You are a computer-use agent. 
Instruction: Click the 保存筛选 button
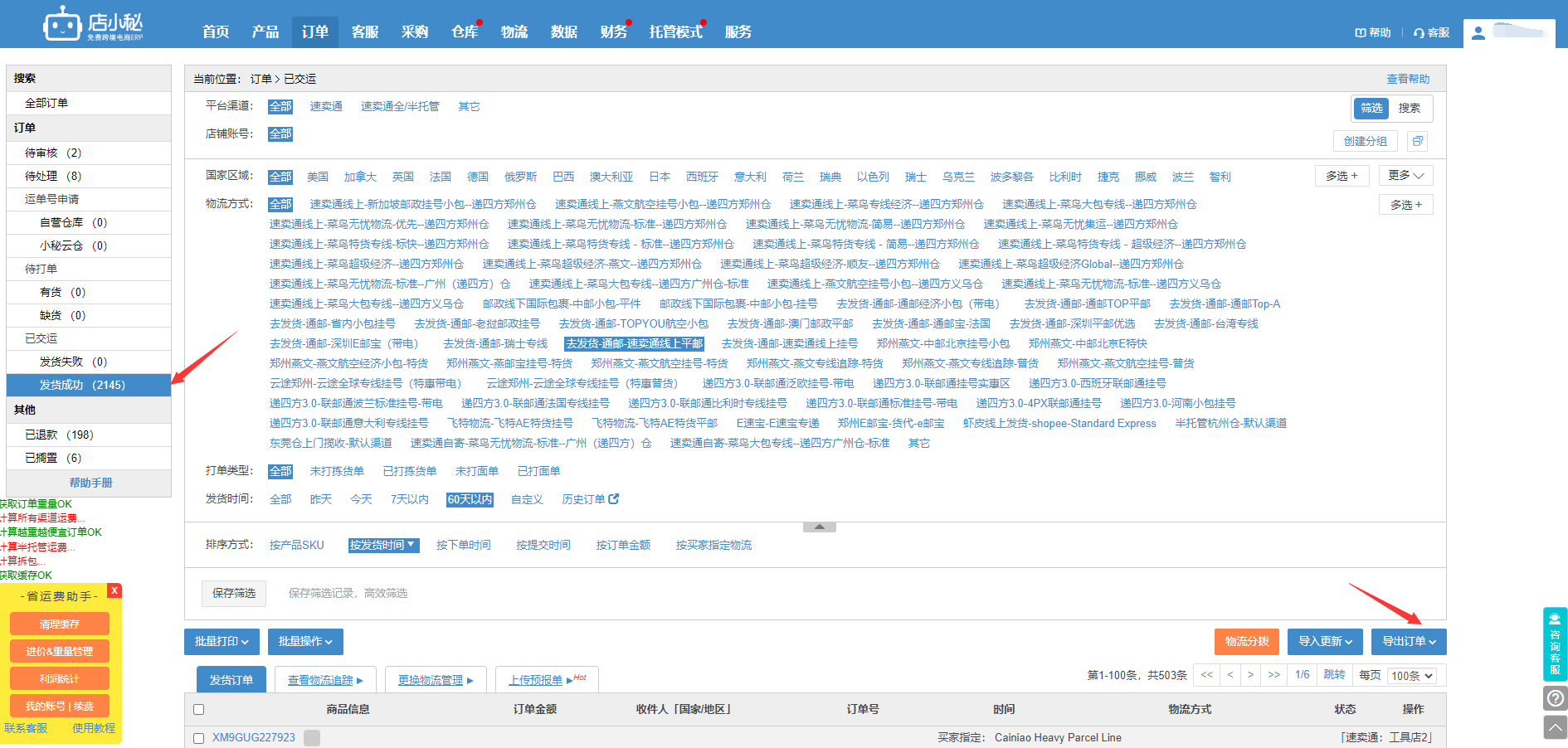click(234, 593)
